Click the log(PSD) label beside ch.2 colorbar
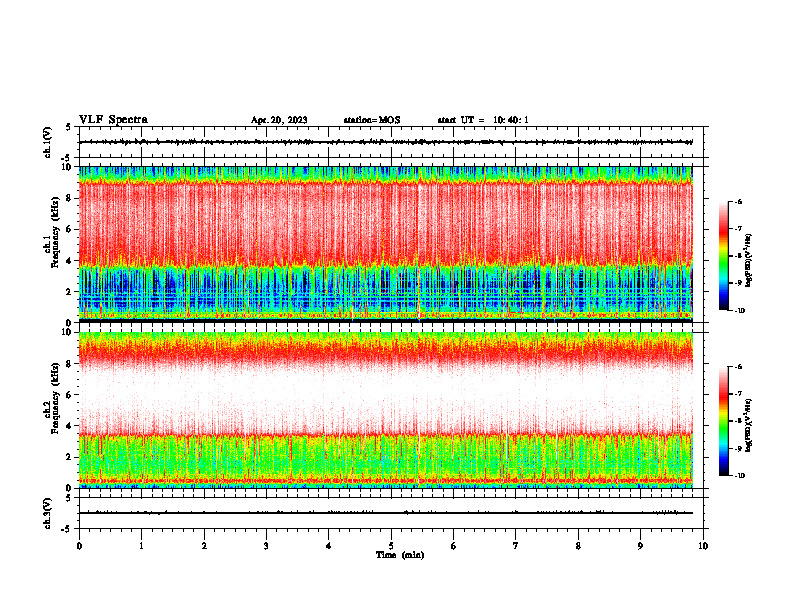Image resolution: width=792 pixels, height=612 pixels. [748, 425]
